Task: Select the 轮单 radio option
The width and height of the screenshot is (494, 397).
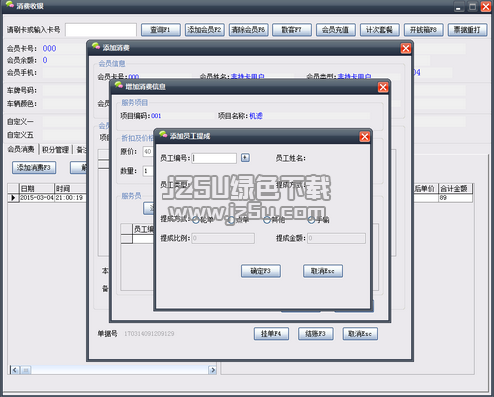Action: point(196,220)
